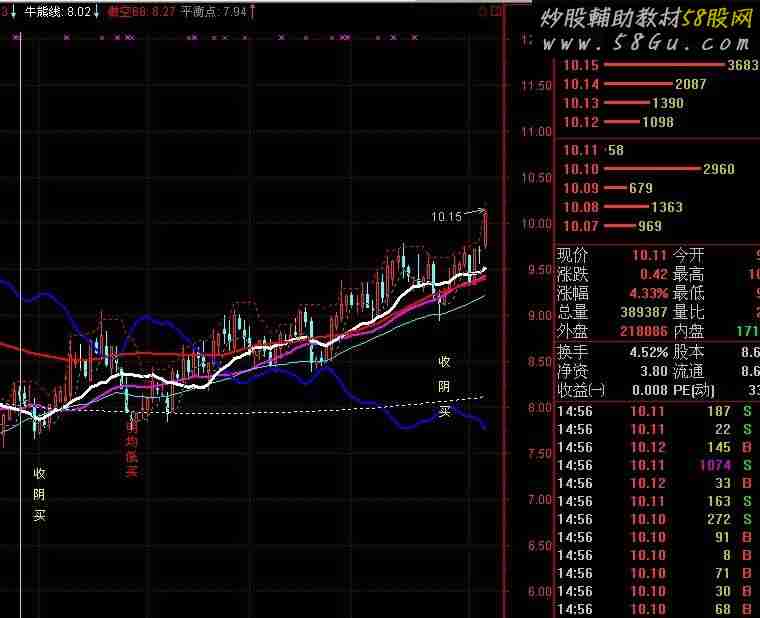Image resolution: width=760 pixels, height=618 pixels.
Task: Click the leftmost magenta x marker on top row
Action: point(17,38)
